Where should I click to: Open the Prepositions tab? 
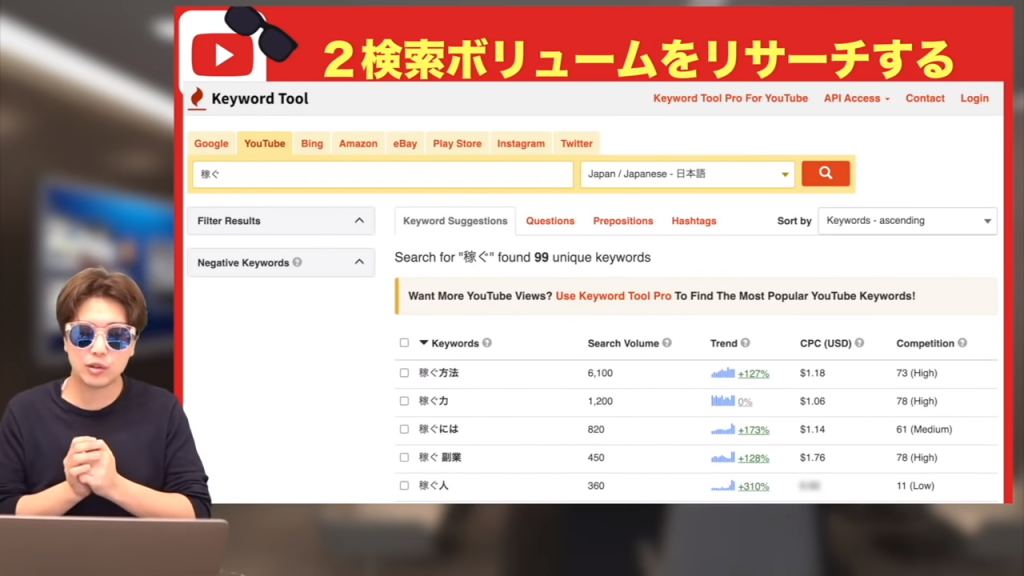click(x=623, y=221)
